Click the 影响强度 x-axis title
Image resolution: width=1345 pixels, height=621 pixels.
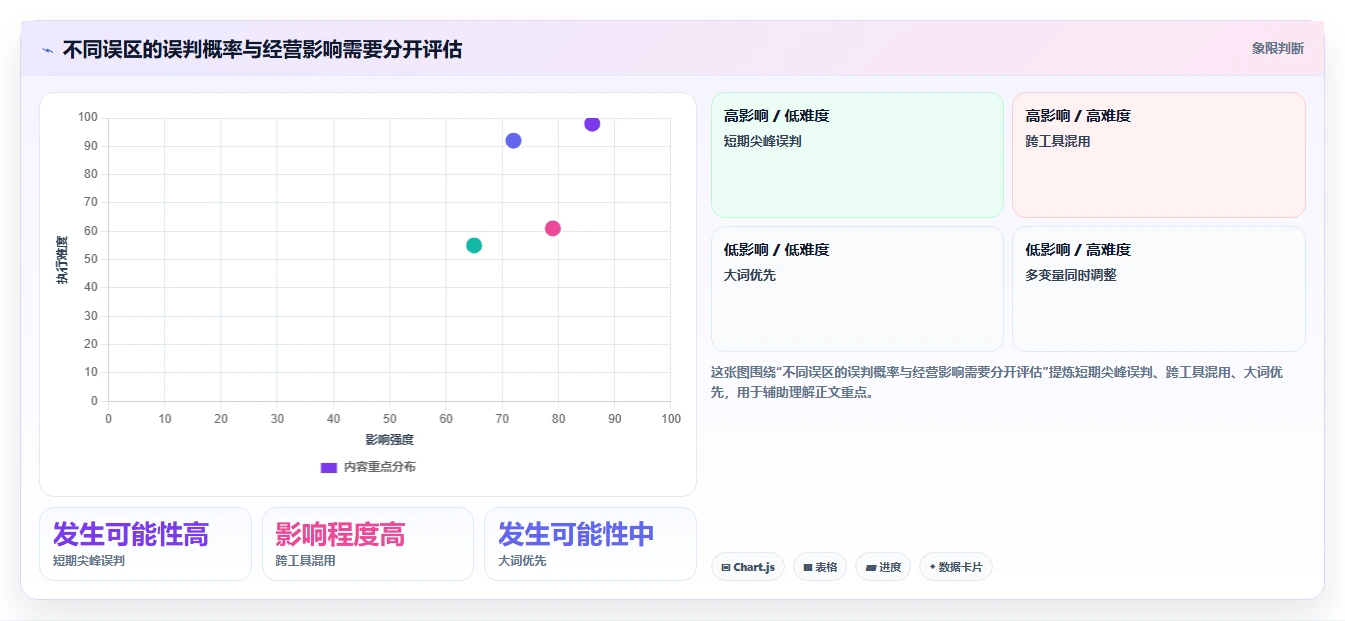tap(389, 439)
